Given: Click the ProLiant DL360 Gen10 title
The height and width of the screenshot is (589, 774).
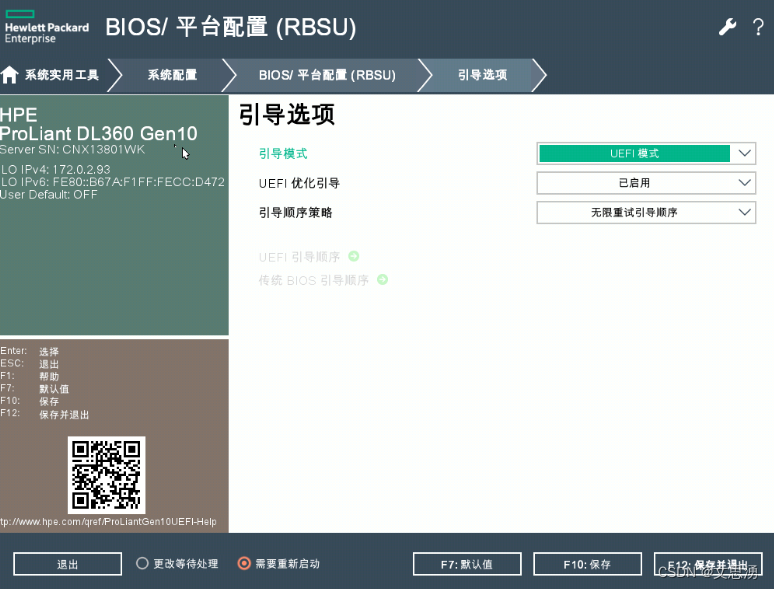Looking at the screenshot, I should [x=99, y=133].
